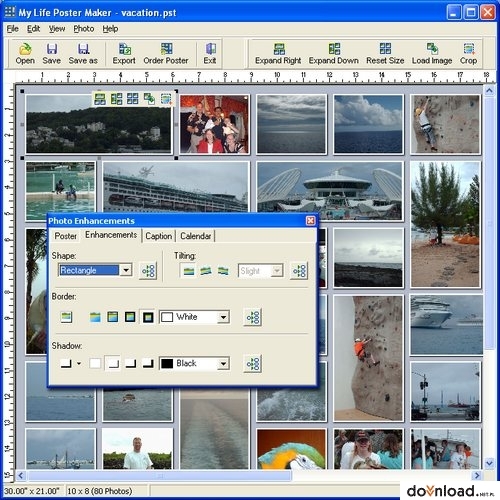This screenshot has width=500, height=500.
Task: Open the View menu
Action: (57, 29)
